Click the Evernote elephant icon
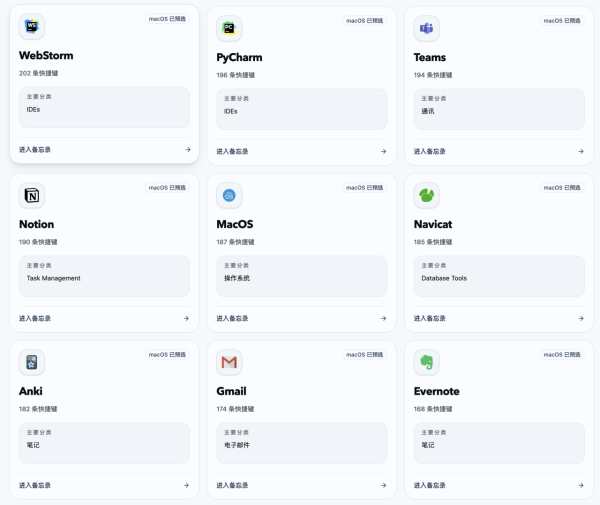 click(x=427, y=362)
